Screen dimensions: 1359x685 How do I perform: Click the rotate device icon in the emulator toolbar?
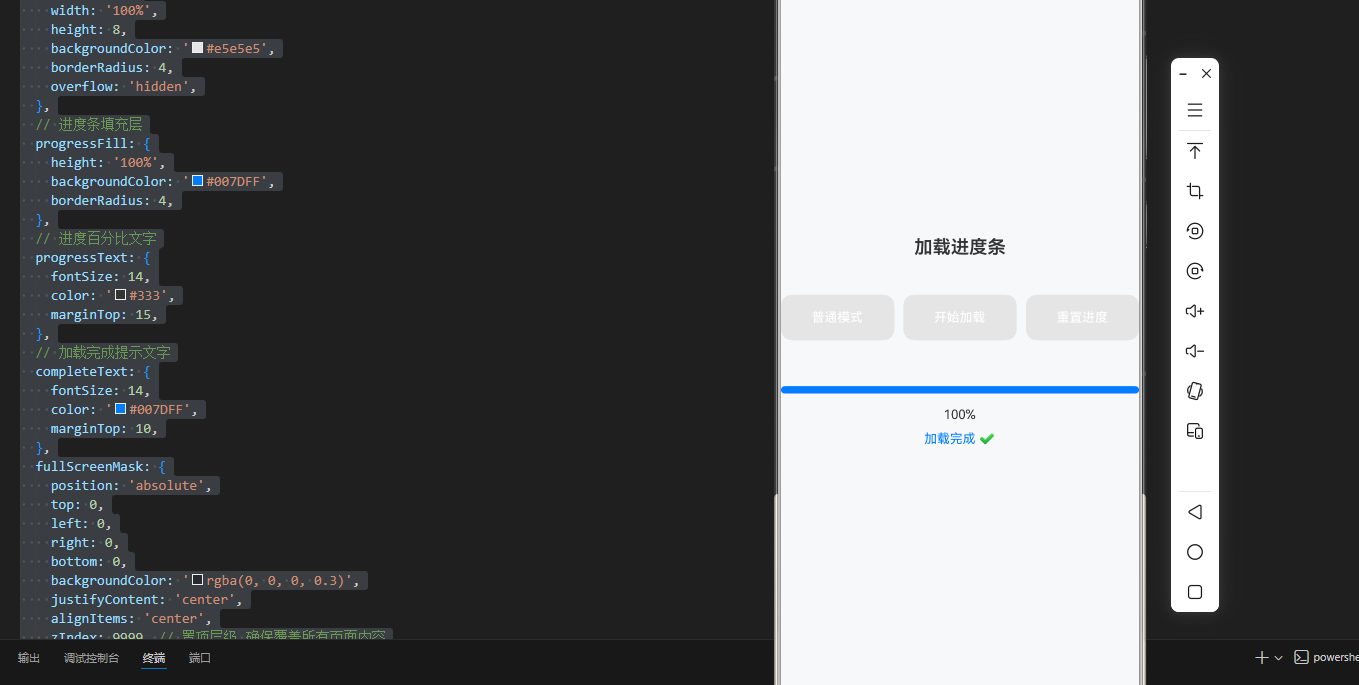pos(1194,230)
